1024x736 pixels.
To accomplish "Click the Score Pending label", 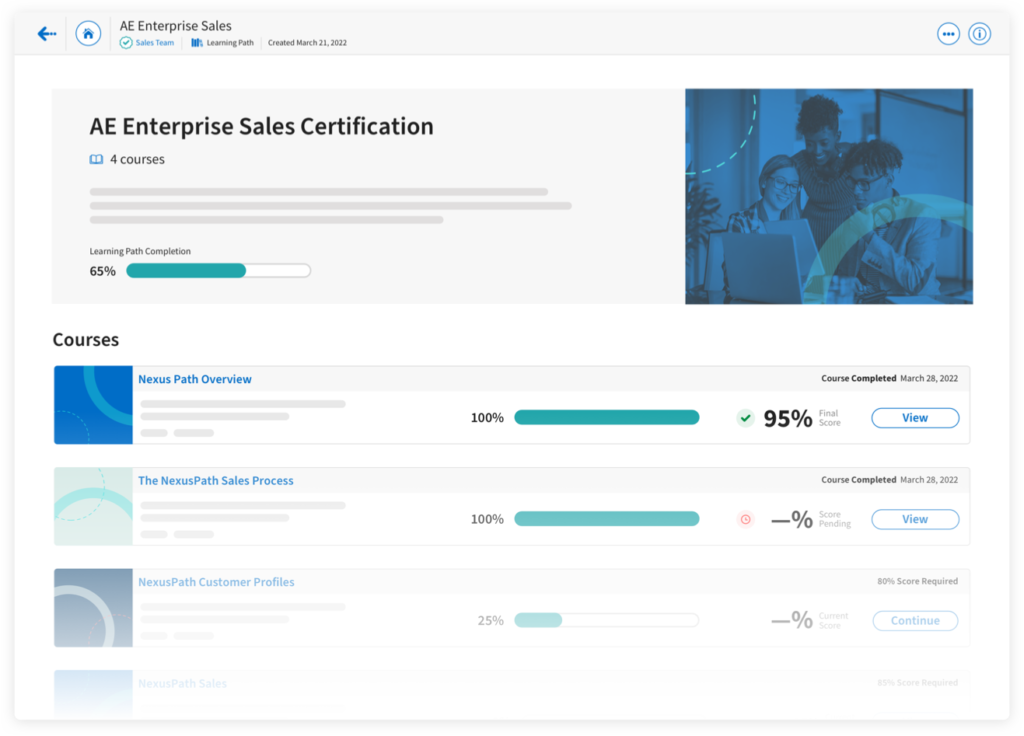I will (x=835, y=519).
